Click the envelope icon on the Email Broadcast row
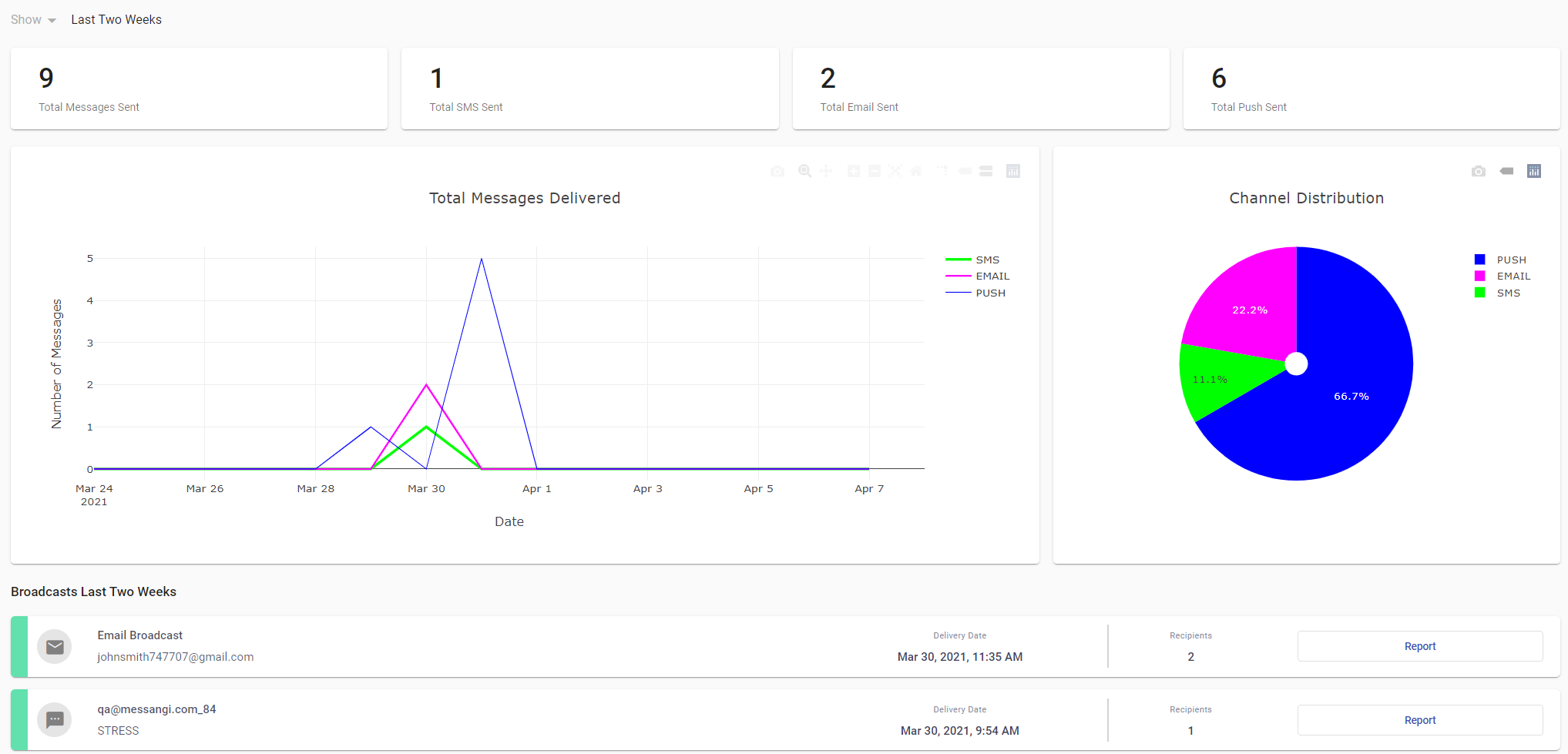The width and height of the screenshot is (1568, 754). click(x=54, y=647)
